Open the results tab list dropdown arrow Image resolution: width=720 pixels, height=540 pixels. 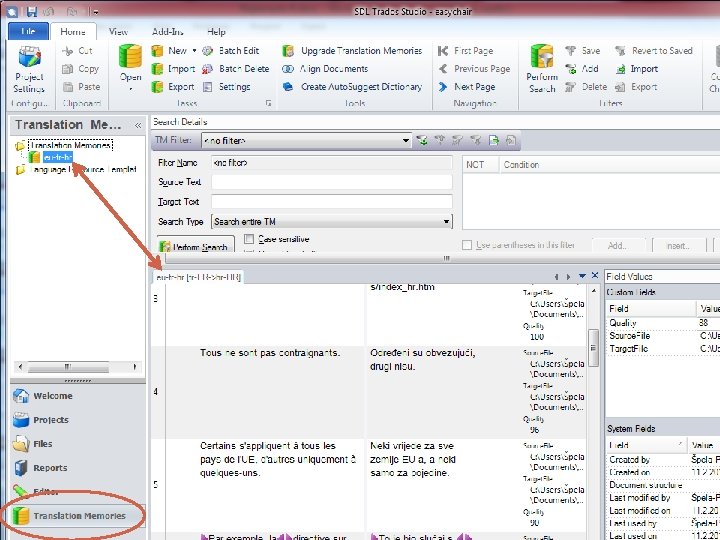582,276
